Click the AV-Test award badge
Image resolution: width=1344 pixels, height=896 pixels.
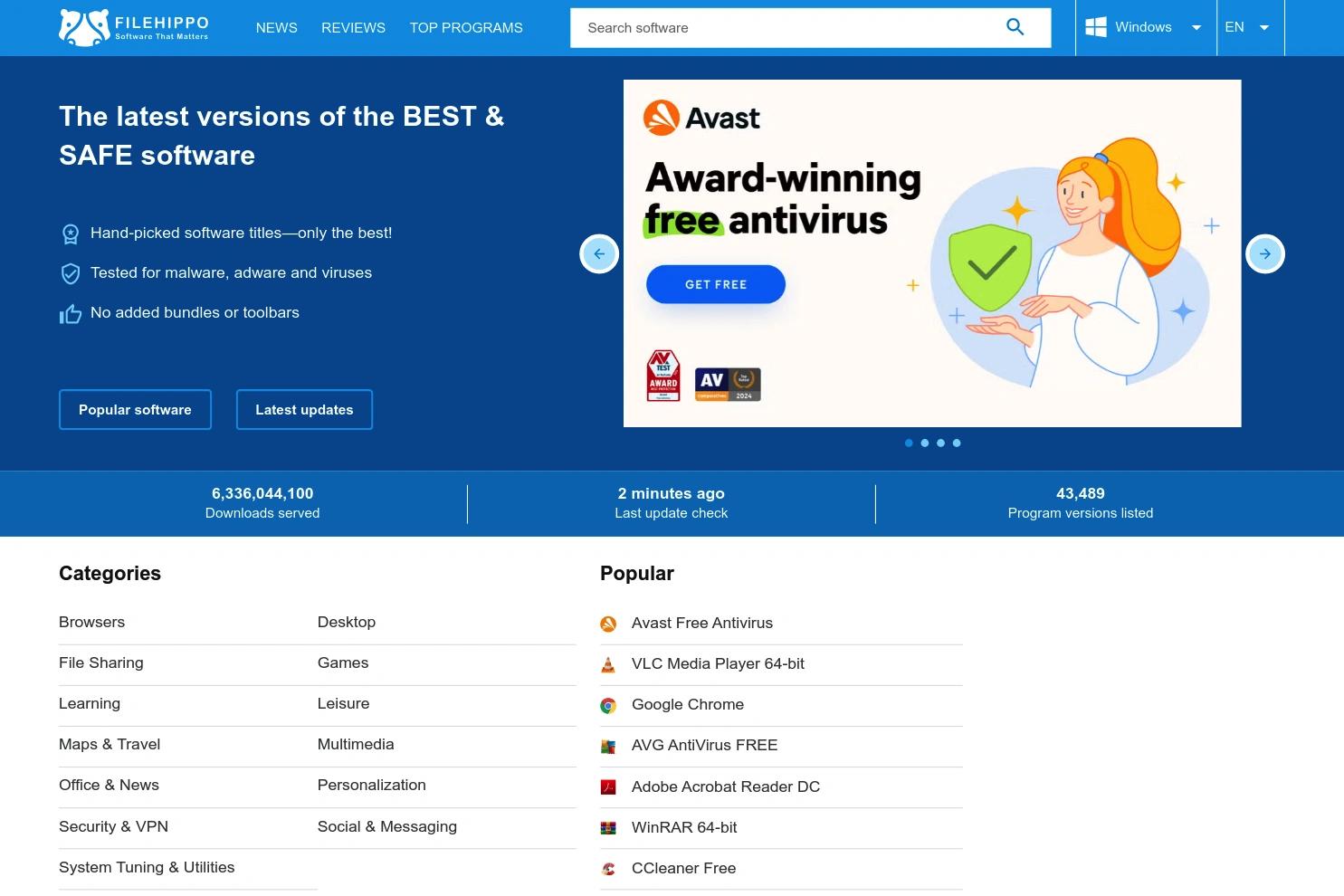pos(663,376)
